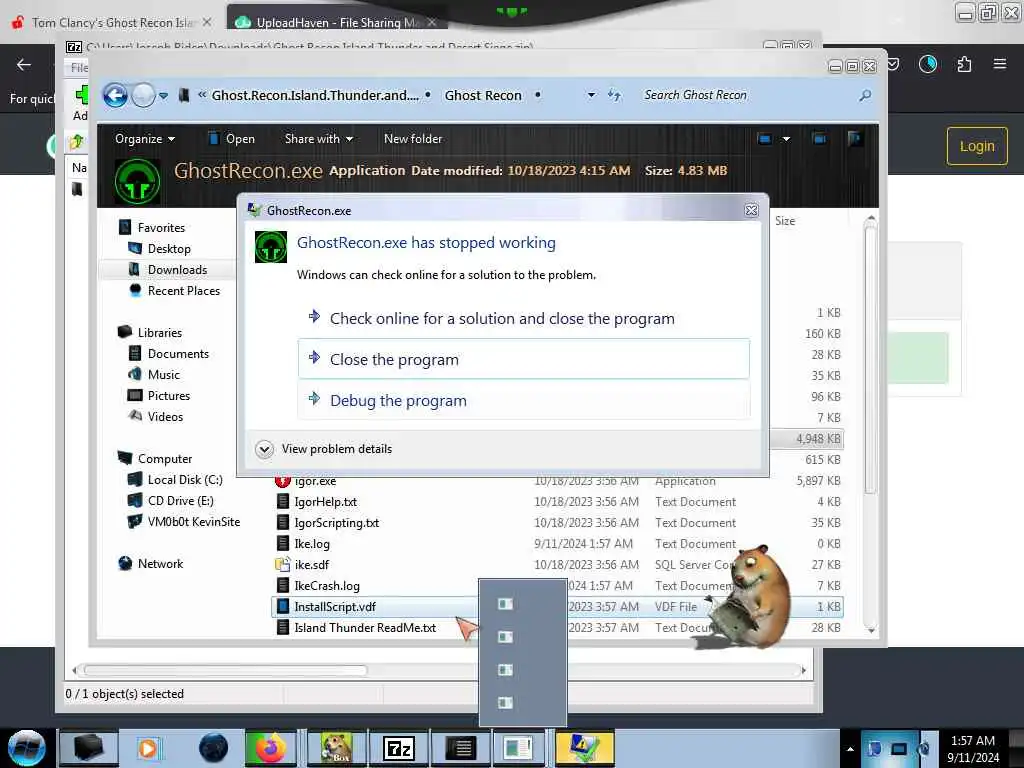Screen dimensions: 1024x768
Task: Select VM0b0t KevinSite drive
Action: [x=193, y=521]
